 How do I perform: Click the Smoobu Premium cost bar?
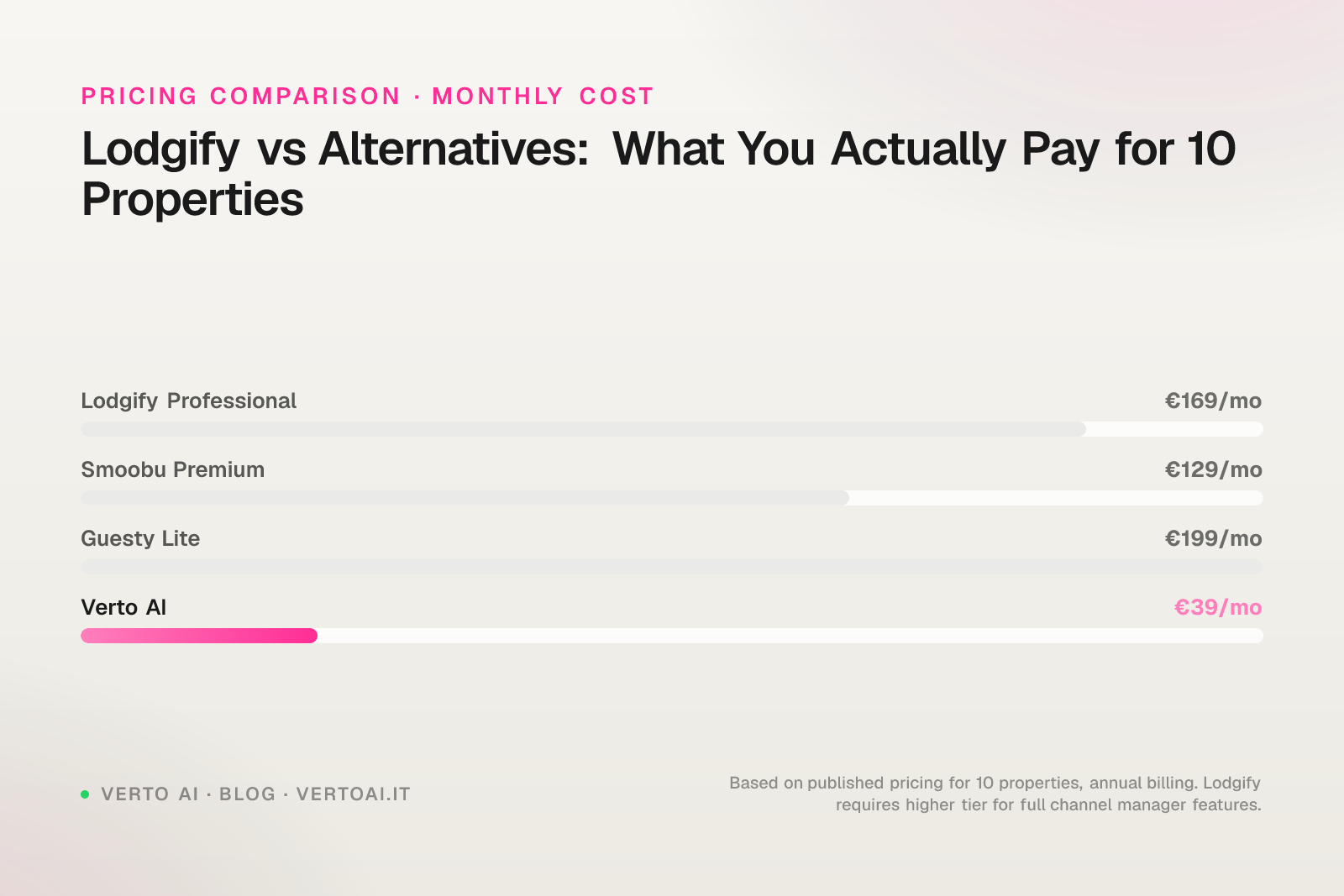click(x=465, y=498)
